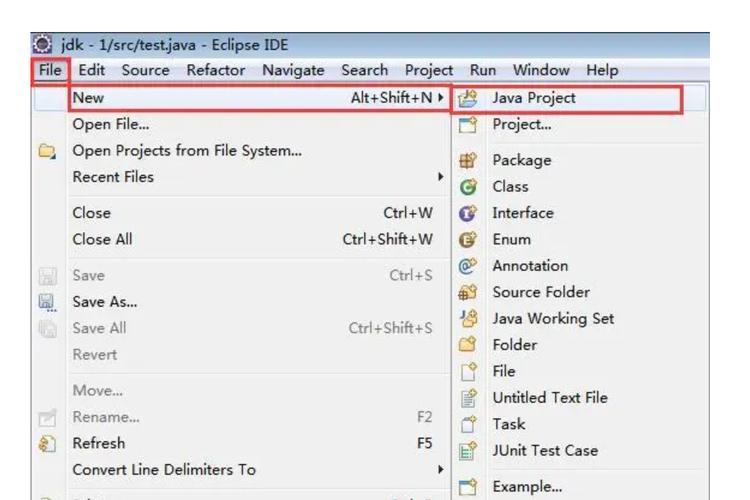Open the Refactor menu
The image size is (750, 500).
[215, 70]
